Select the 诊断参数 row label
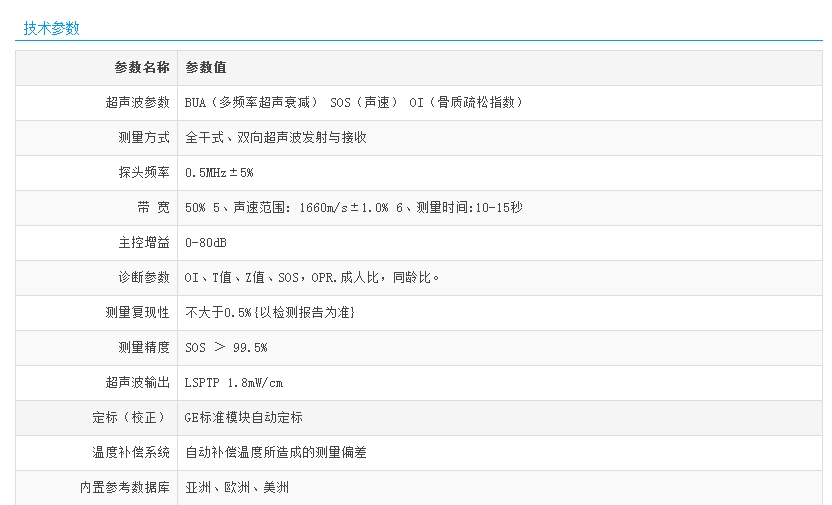Viewport: 832px width, 505px height. click(144, 277)
